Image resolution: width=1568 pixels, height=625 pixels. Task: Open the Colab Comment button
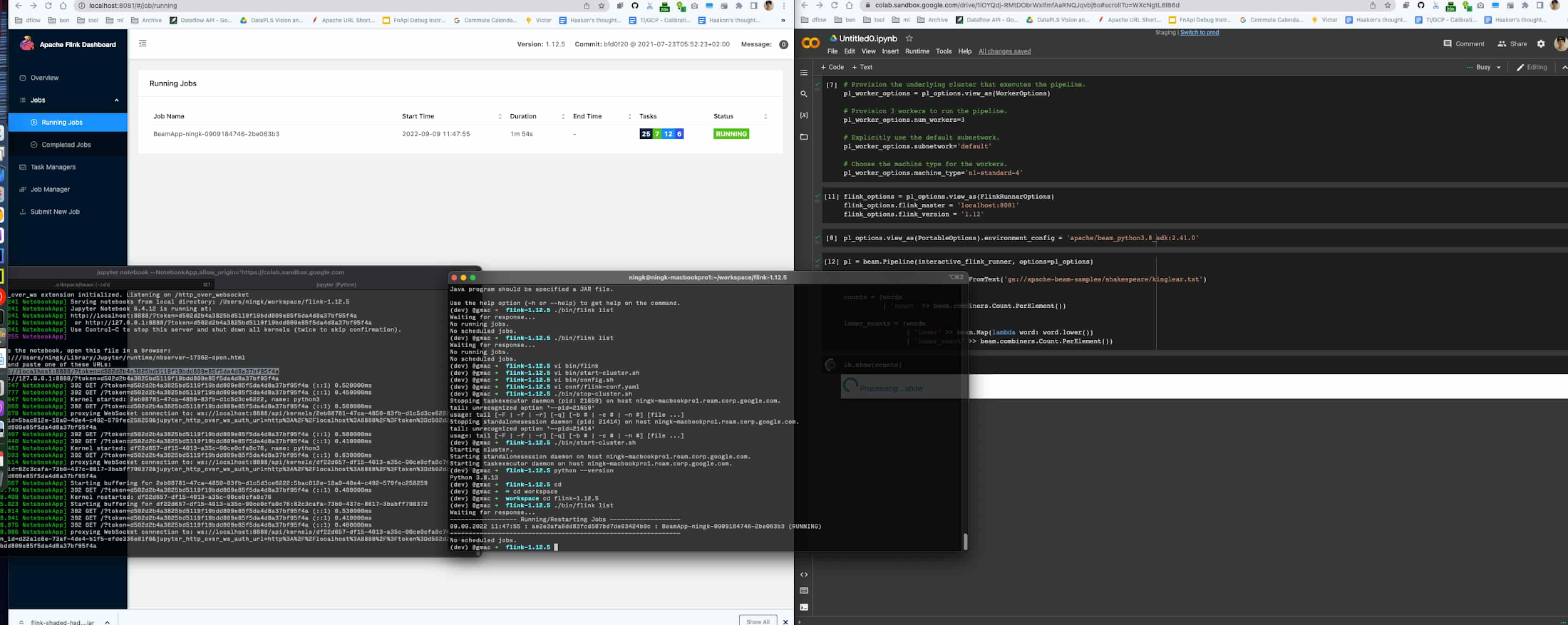point(1464,44)
